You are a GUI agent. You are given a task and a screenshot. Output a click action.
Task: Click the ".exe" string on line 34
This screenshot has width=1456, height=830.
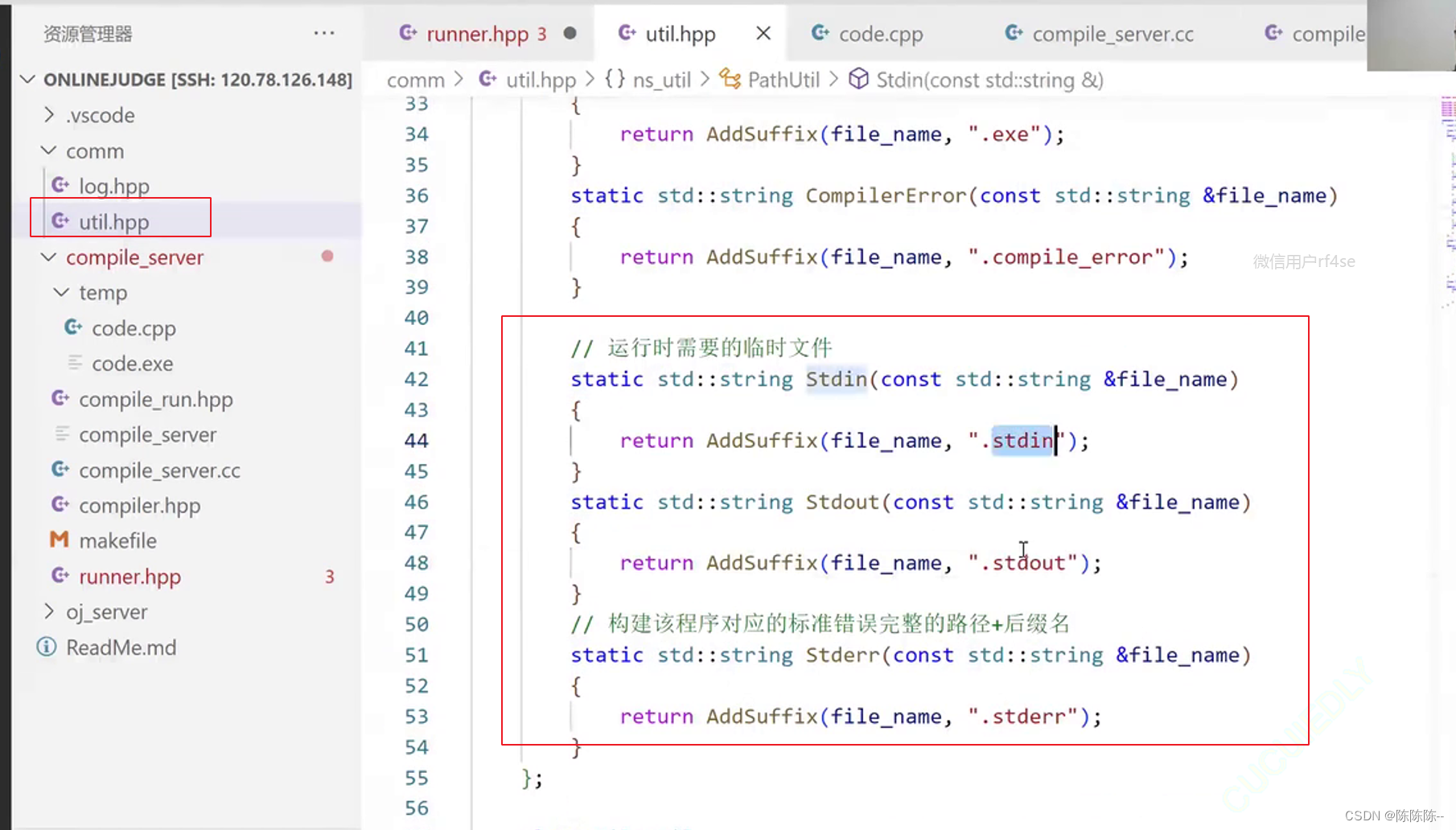pos(1005,134)
